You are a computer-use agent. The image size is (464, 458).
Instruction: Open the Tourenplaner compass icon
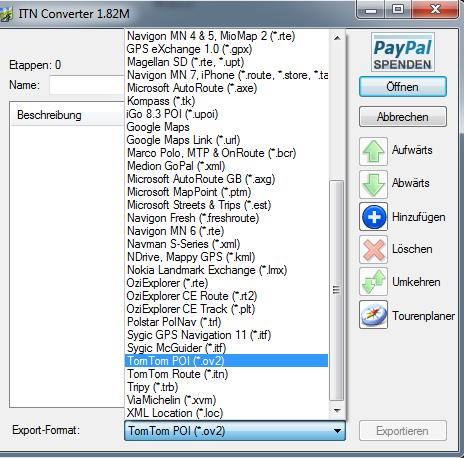373,314
